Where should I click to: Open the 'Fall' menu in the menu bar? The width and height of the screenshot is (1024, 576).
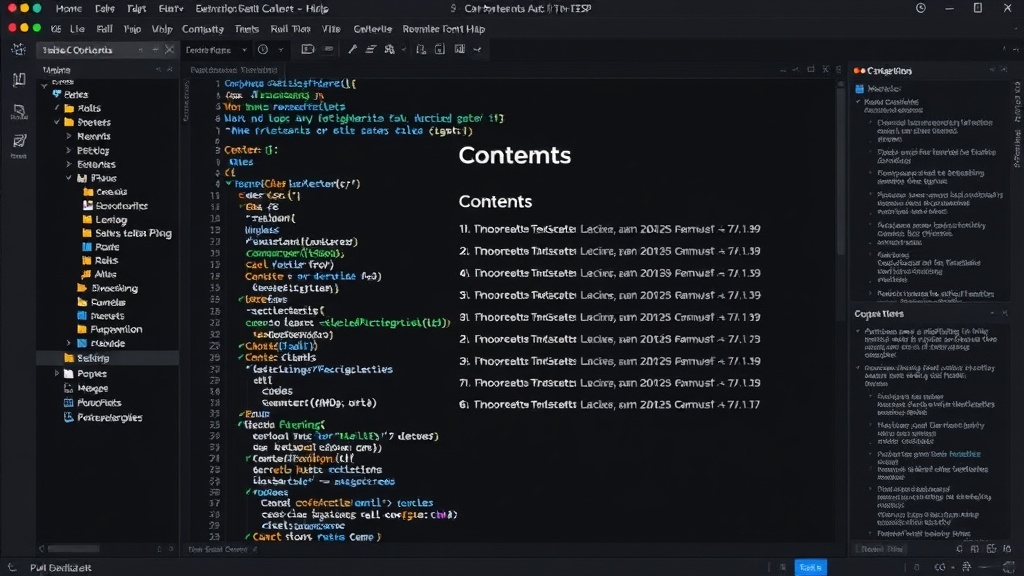point(104,29)
